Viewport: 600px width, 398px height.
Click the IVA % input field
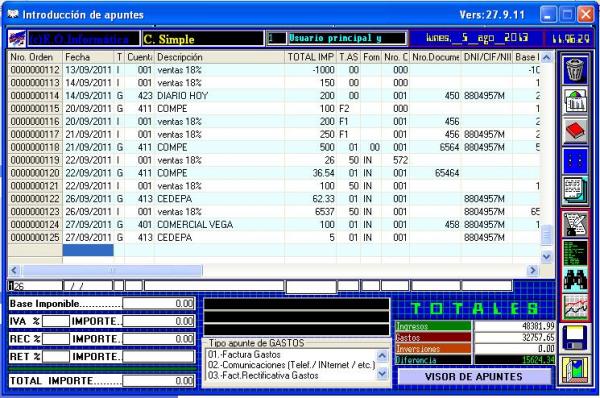(56, 321)
